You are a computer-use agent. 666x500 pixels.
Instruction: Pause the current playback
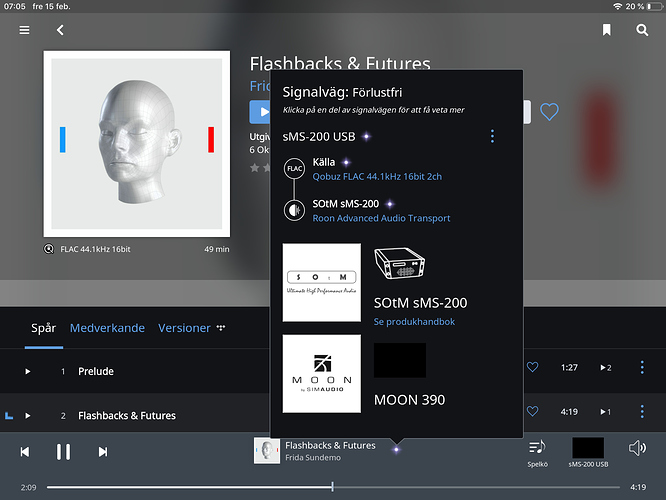pyautogui.click(x=63, y=452)
